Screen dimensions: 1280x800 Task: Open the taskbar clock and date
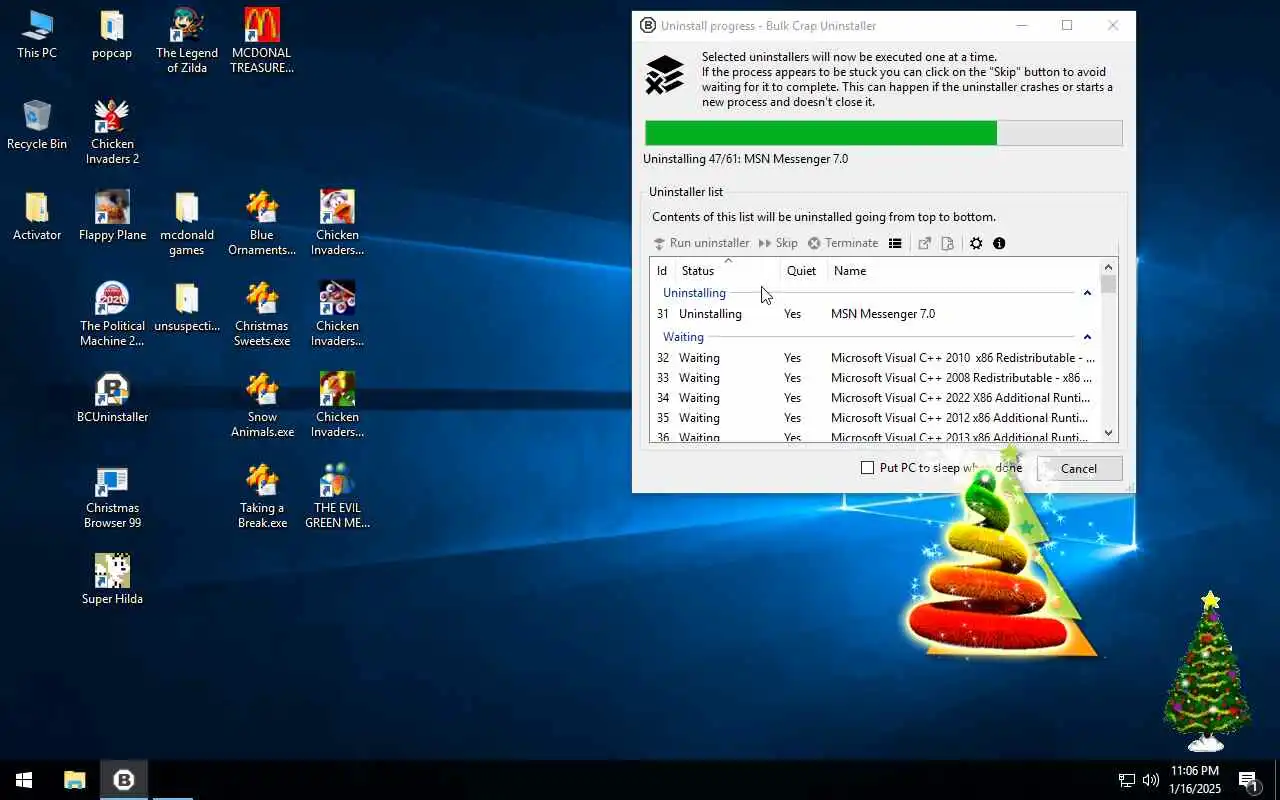point(1195,780)
